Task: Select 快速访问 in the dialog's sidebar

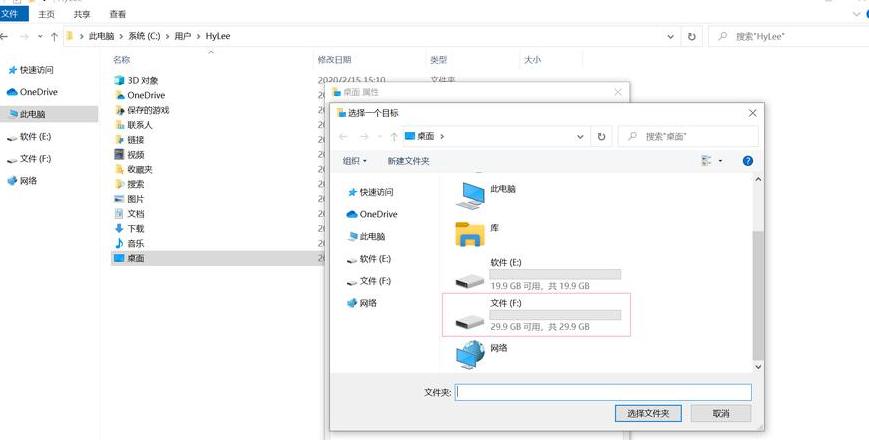Action: [x=371, y=192]
